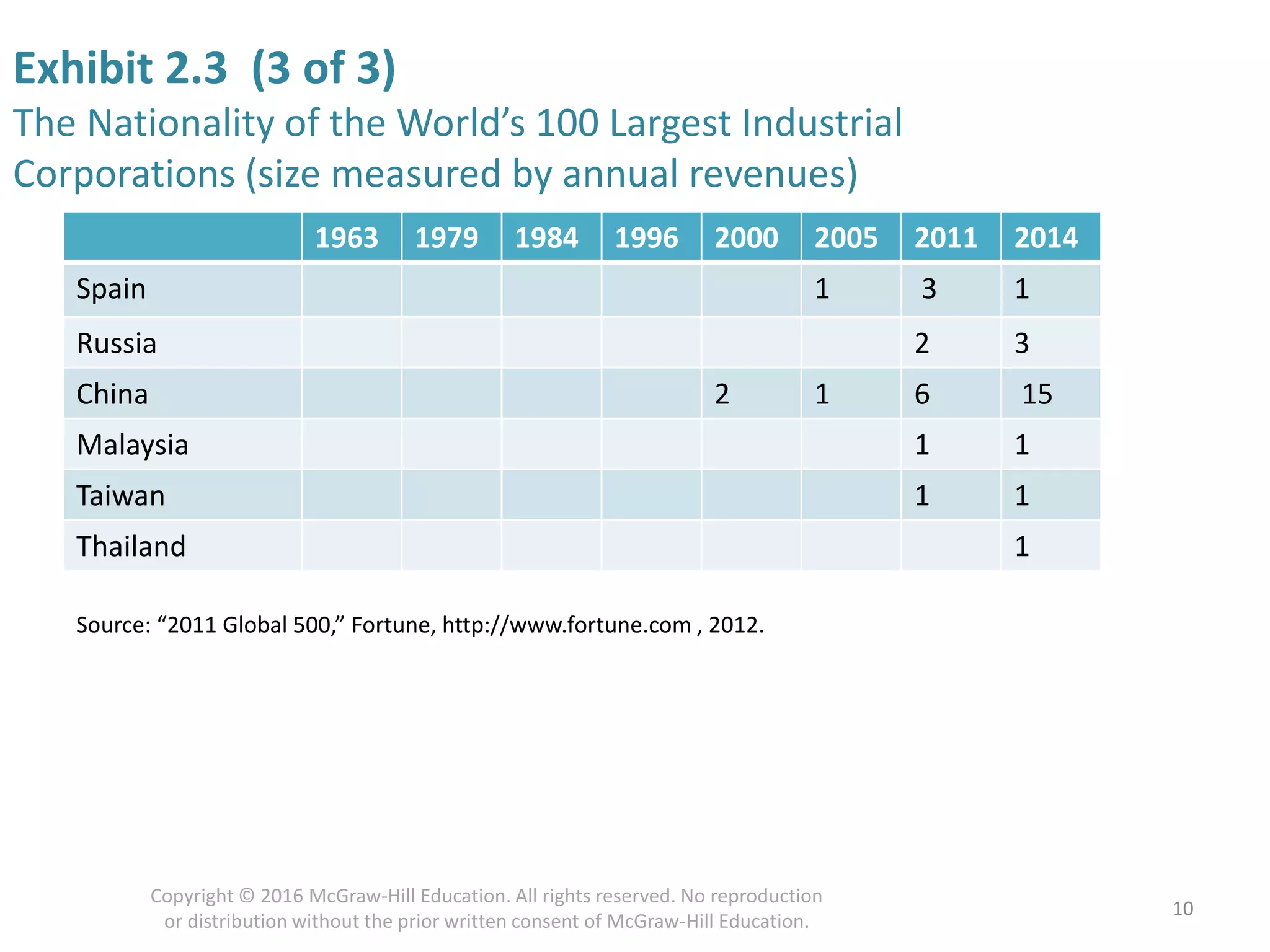
Task: Click the 1979 column header
Action: (446, 238)
